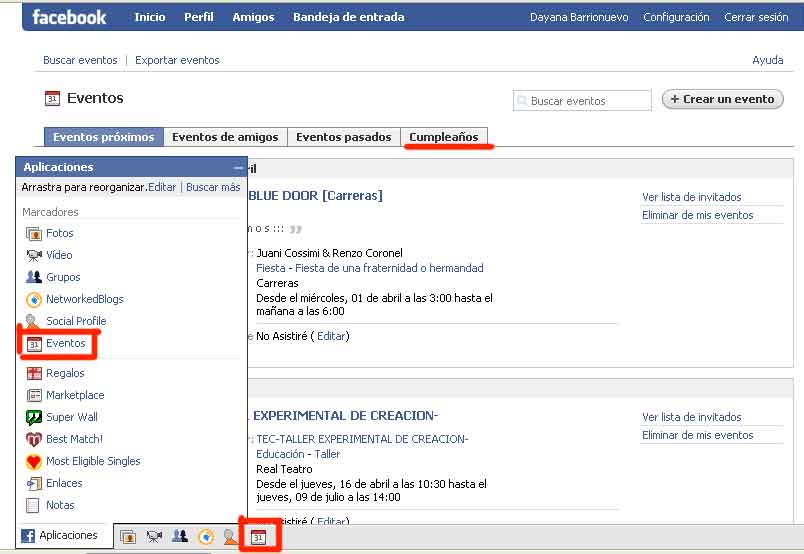The width and height of the screenshot is (804, 554).
Task: Collapse the Aplicaciones panel with minus button
Action: coord(238,168)
